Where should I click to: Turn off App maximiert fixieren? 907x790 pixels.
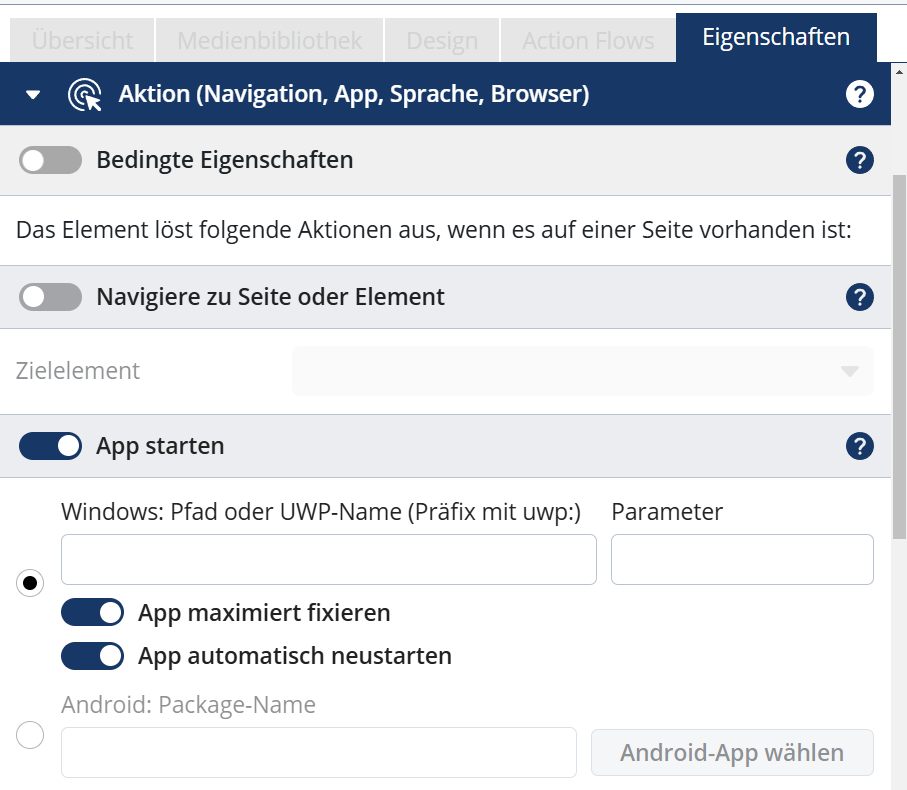(92, 612)
